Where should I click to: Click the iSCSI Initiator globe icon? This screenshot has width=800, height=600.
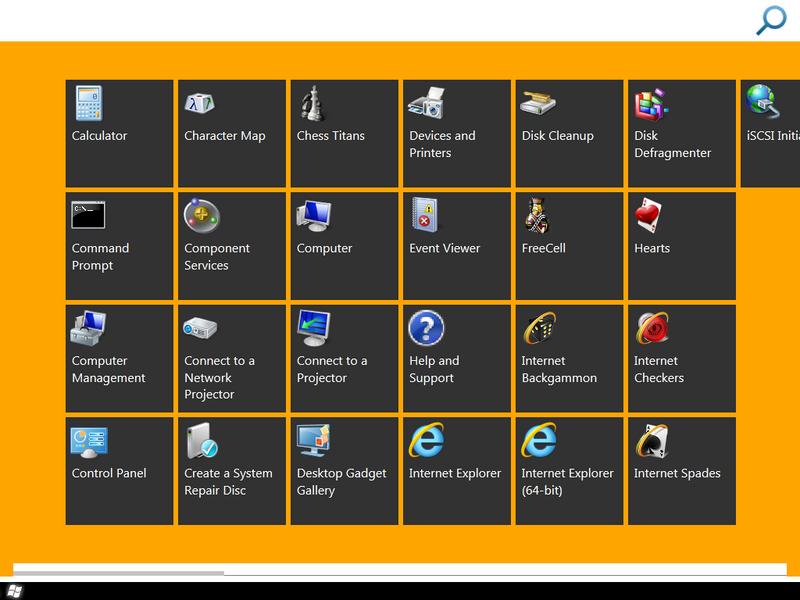[763, 101]
